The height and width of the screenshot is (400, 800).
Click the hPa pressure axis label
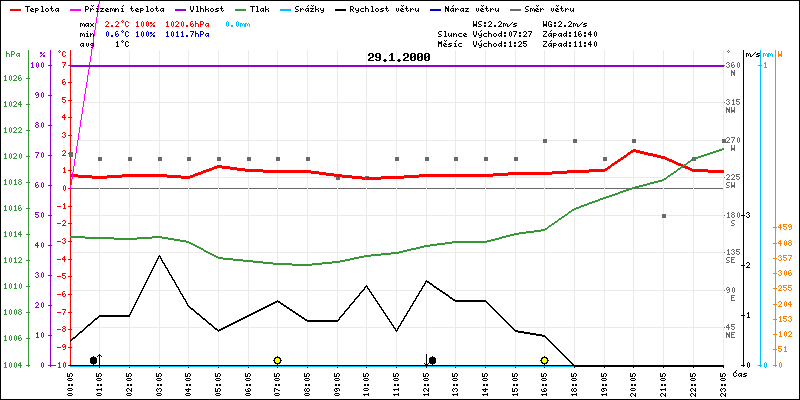tap(12, 54)
